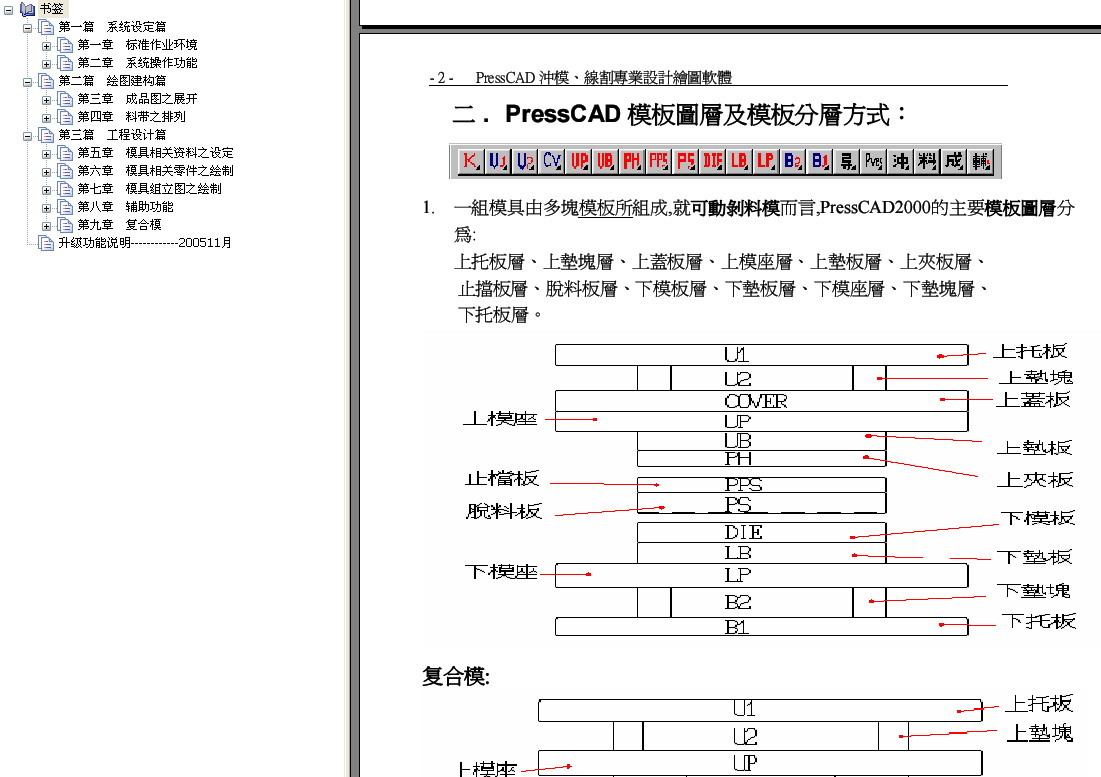The height and width of the screenshot is (777, 1101).
Task: Expand the 第六章 模具相关零件之绘制 bookmark
Action: point(46,172)
